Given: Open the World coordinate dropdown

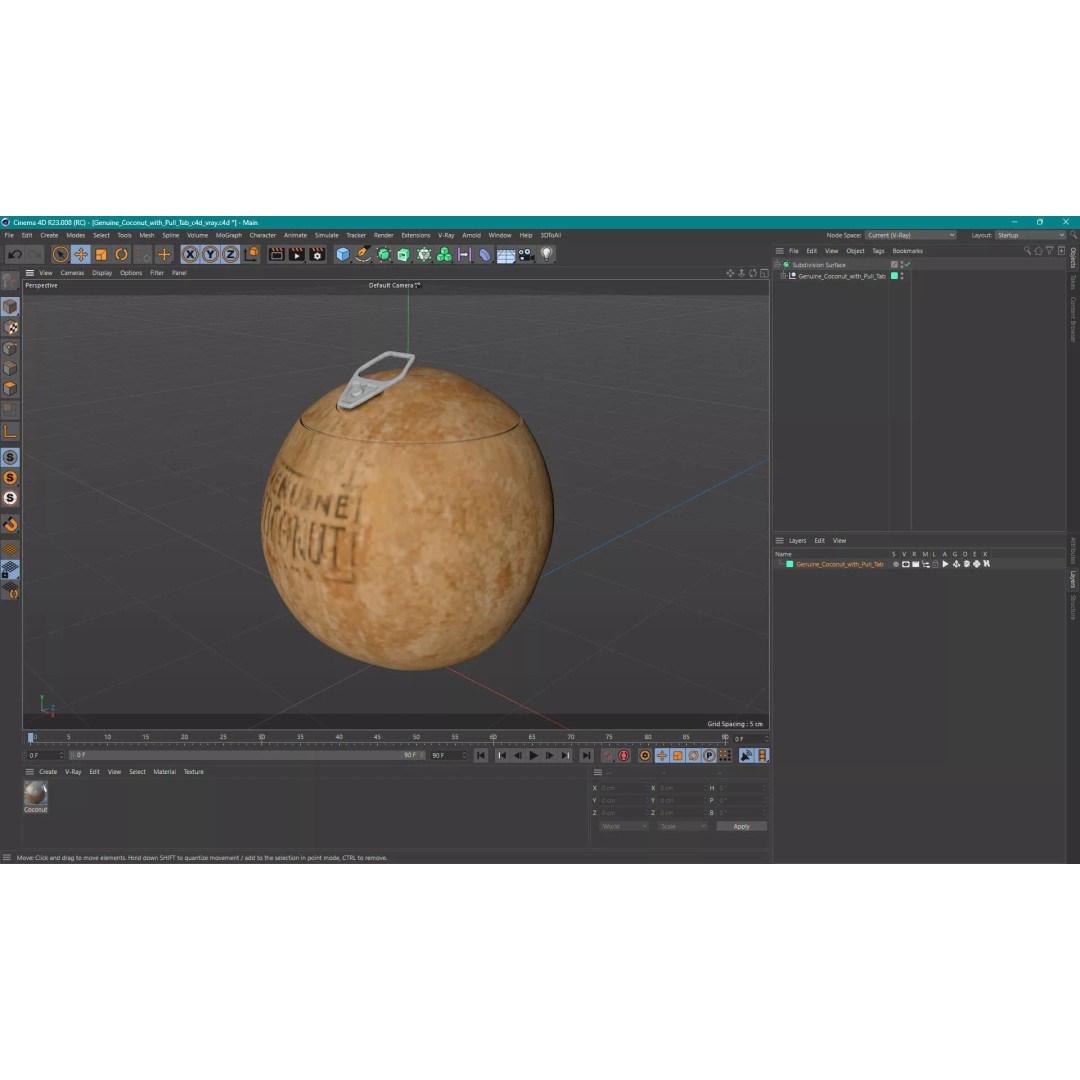Looking at the screenshot, I should (x=623, y=827).
